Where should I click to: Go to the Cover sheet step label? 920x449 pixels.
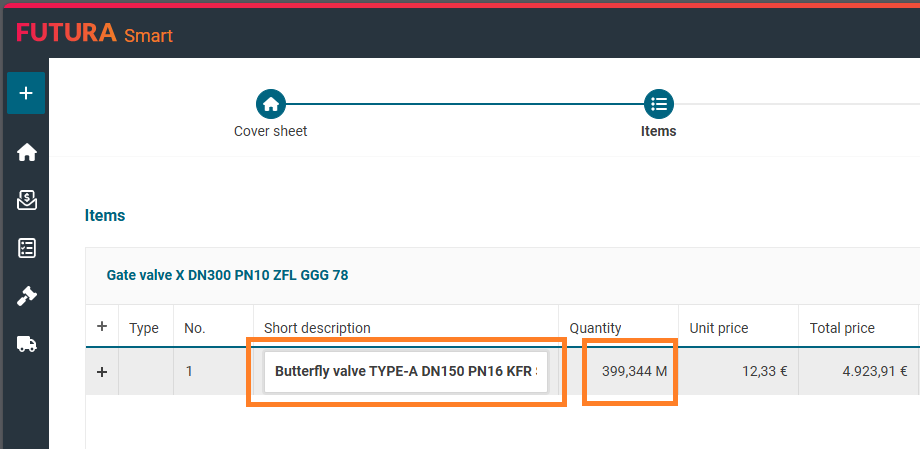coord(271,131)
